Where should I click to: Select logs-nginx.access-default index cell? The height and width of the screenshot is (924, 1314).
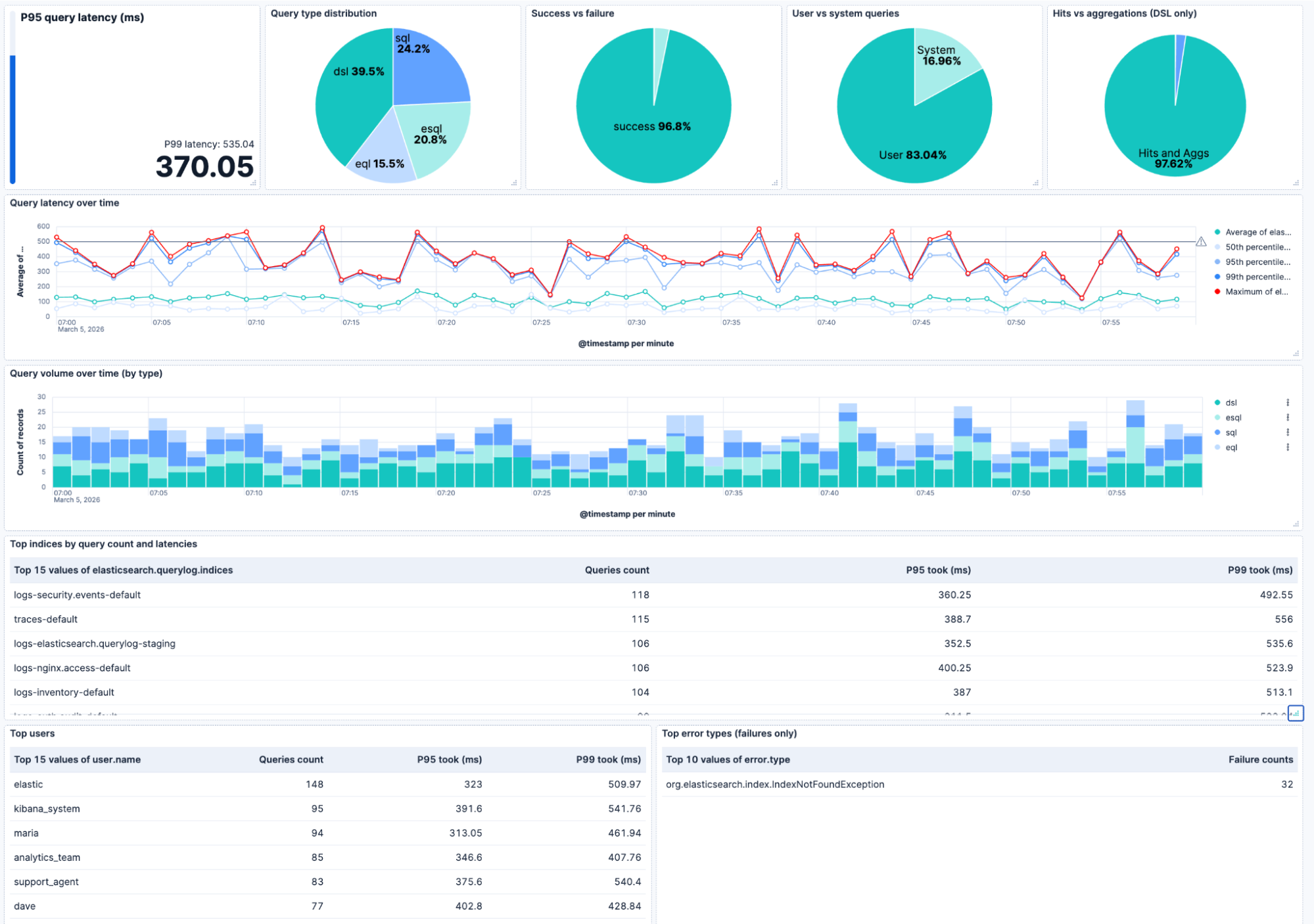(x=72, y=668)
